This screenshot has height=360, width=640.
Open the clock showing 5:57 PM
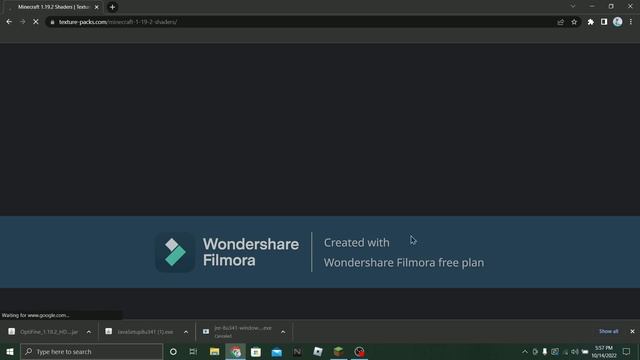click(604, 352)
